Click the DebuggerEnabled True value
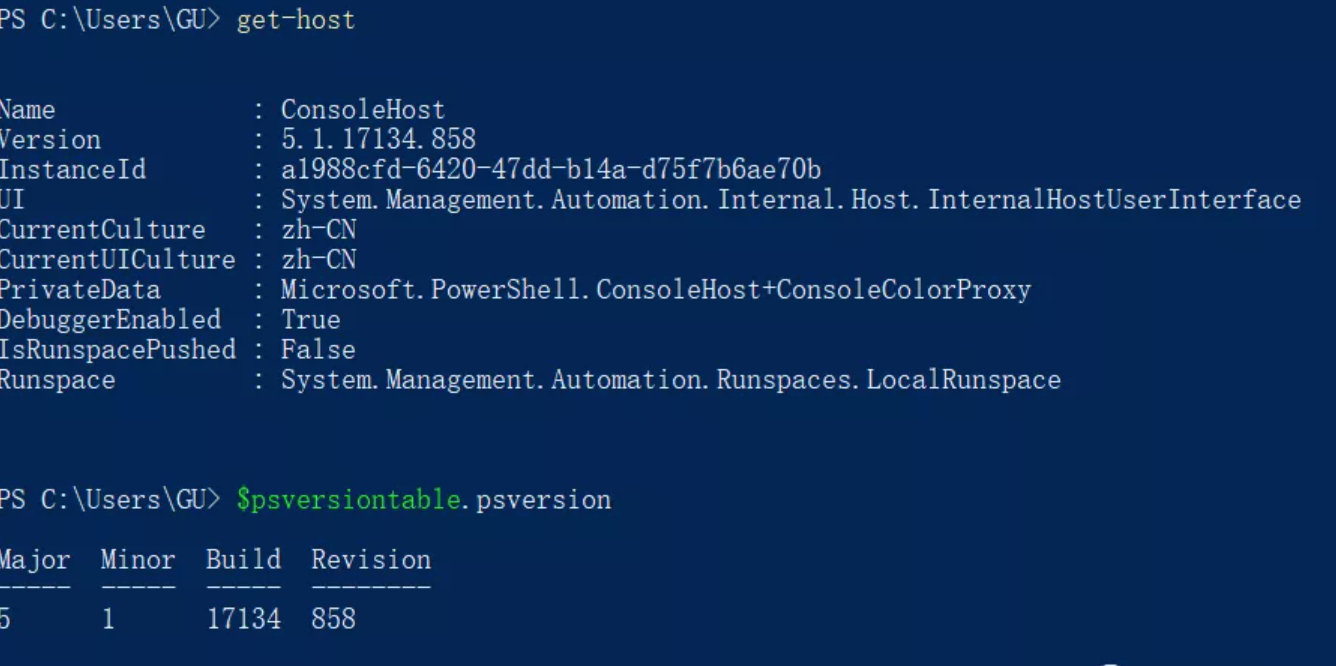Image resolution: width=1336 pixels, height=666 pixels. (x=310, y=320)
